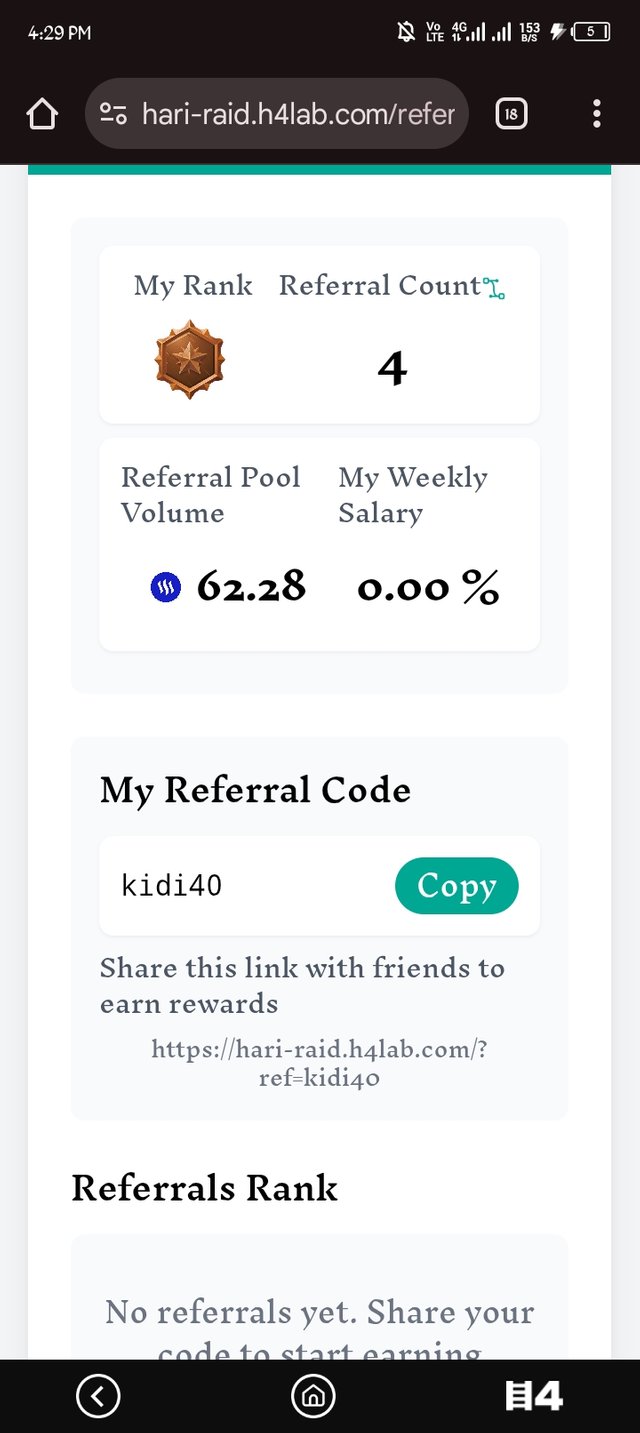Open the site settings icon in address bar
Screen dimensions: 640x1433
113,115
